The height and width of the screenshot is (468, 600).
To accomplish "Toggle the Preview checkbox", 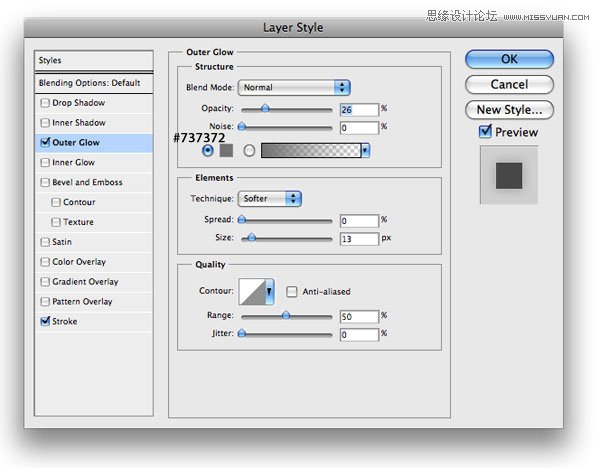I will point(486,132).
